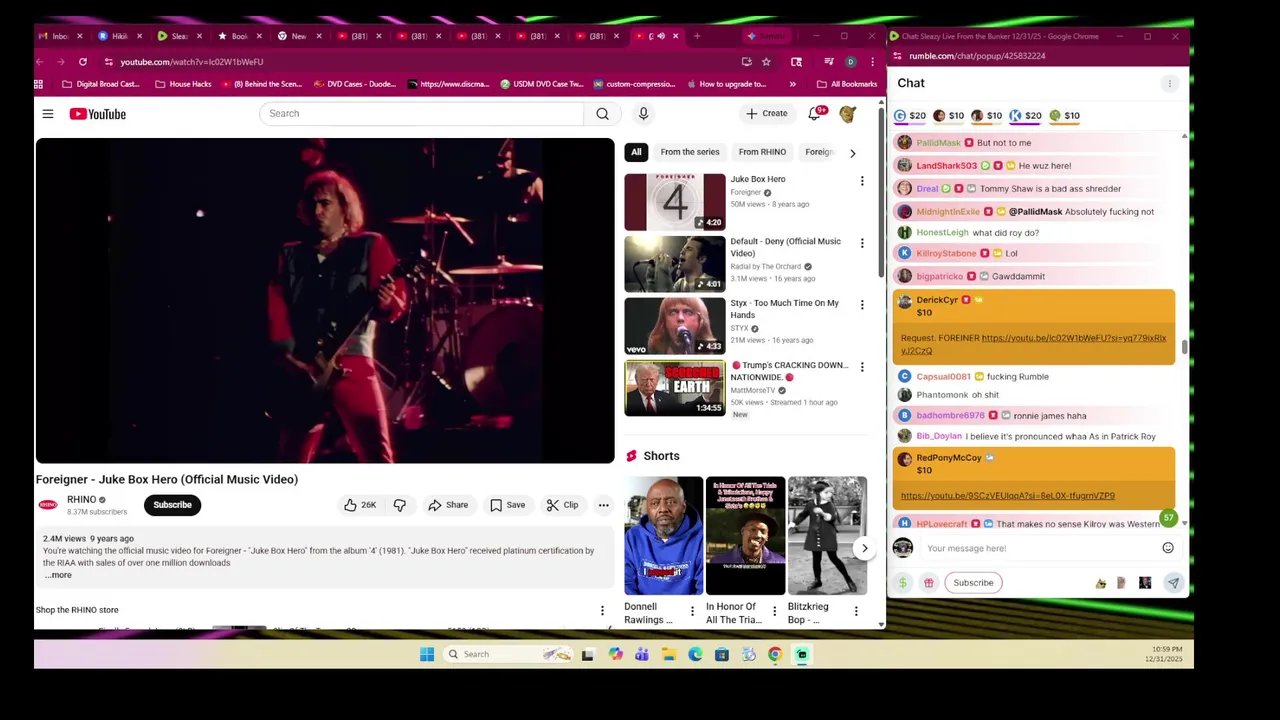Image resolution: width=1280 pixels, height=720 pixels.
Task: Save the video to a playlist
Action: 507,505
